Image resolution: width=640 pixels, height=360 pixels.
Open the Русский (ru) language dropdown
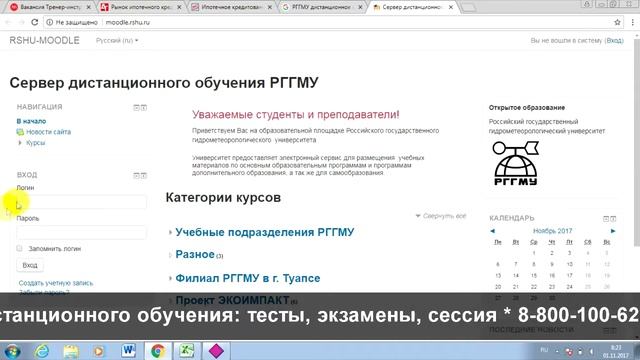tap(117, 40)
